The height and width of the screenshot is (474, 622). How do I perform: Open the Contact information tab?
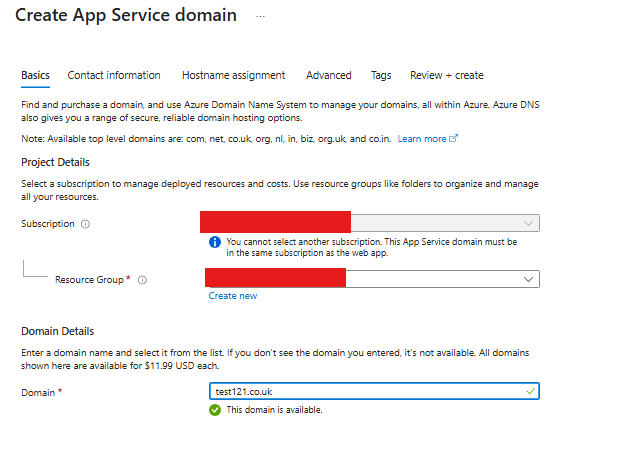click(114, 75)
